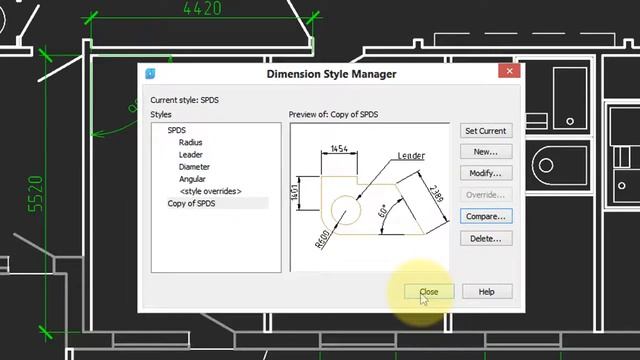This screenshot has width=640, height=360.
Task: Click the Delete... button
Action: (x=486, y=238)
